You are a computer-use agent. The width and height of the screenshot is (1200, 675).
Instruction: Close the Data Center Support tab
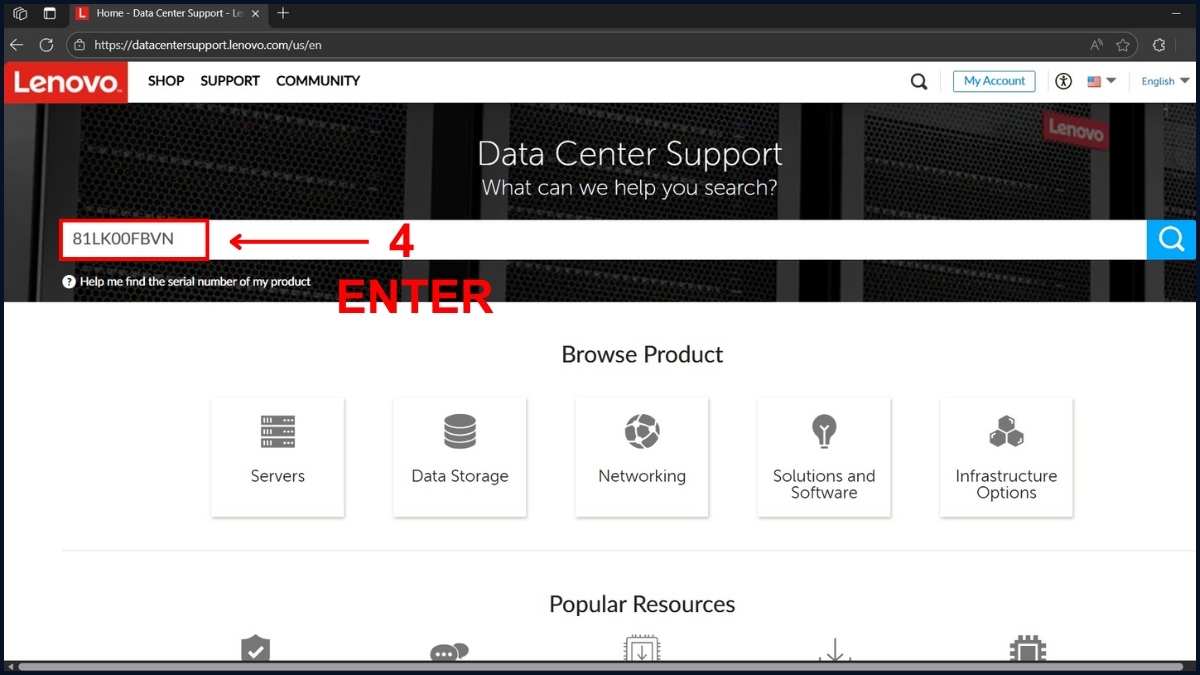pyautogui.click(x=255, y=14)
